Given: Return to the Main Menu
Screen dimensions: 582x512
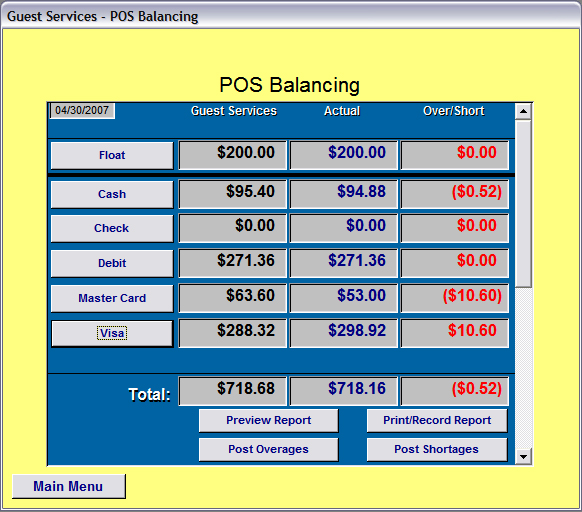Looking at the screenshot, I should coord(69,486).
